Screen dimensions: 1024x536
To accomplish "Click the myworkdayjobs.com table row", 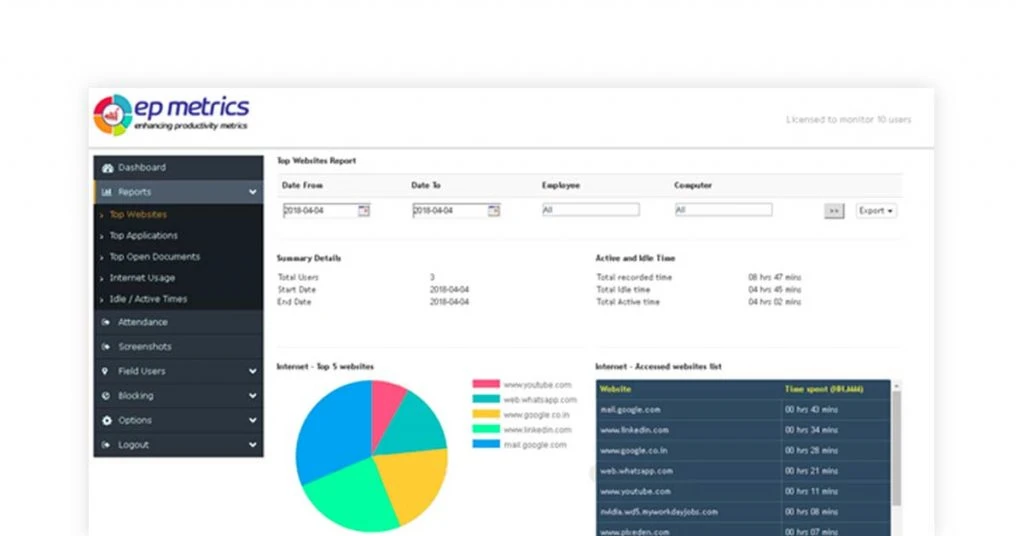I will coord(743,512).
